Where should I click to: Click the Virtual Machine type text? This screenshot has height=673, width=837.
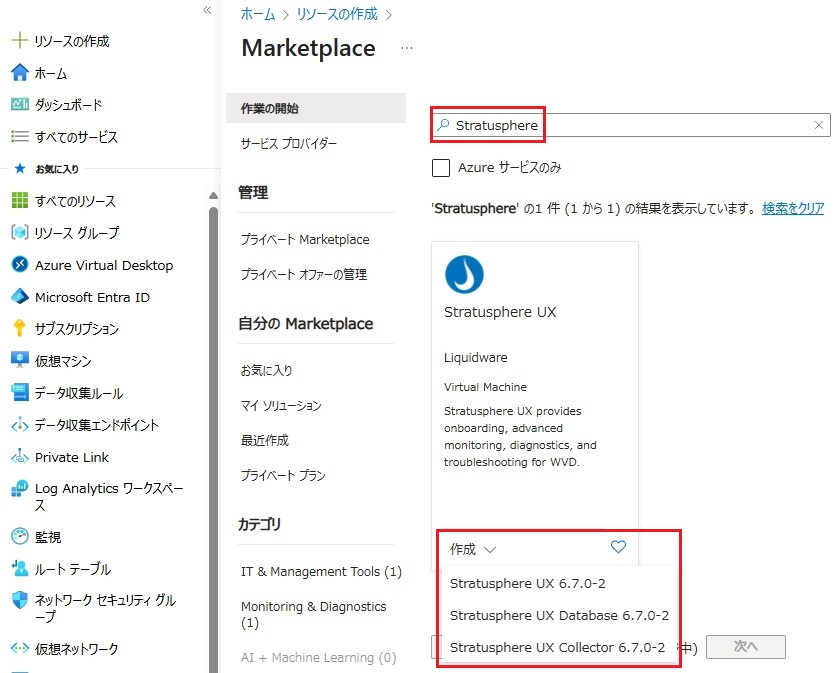click(485, 387)
